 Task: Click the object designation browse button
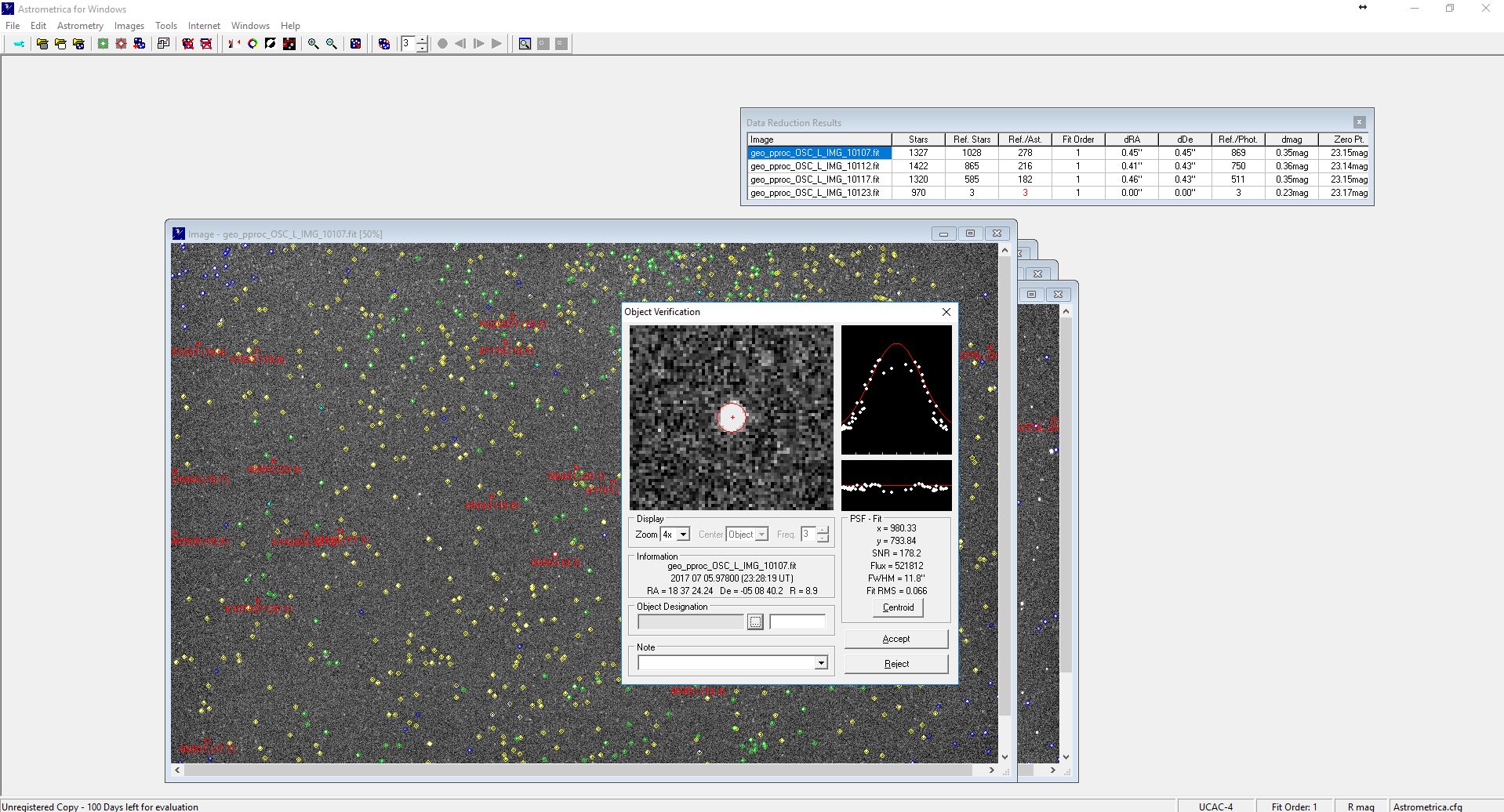pyautogui.click(x=755, y=622)
